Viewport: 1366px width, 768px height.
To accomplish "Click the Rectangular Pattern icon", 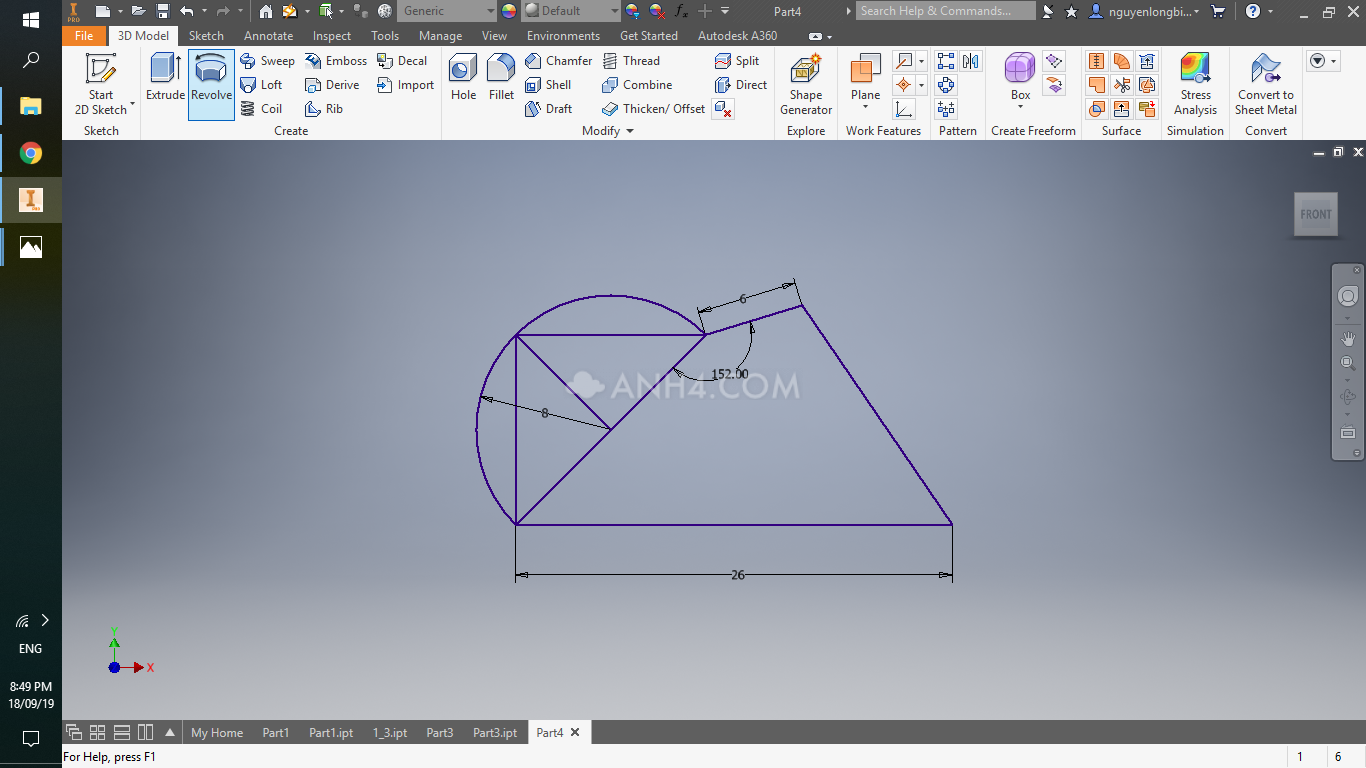I will coord(946,61).
